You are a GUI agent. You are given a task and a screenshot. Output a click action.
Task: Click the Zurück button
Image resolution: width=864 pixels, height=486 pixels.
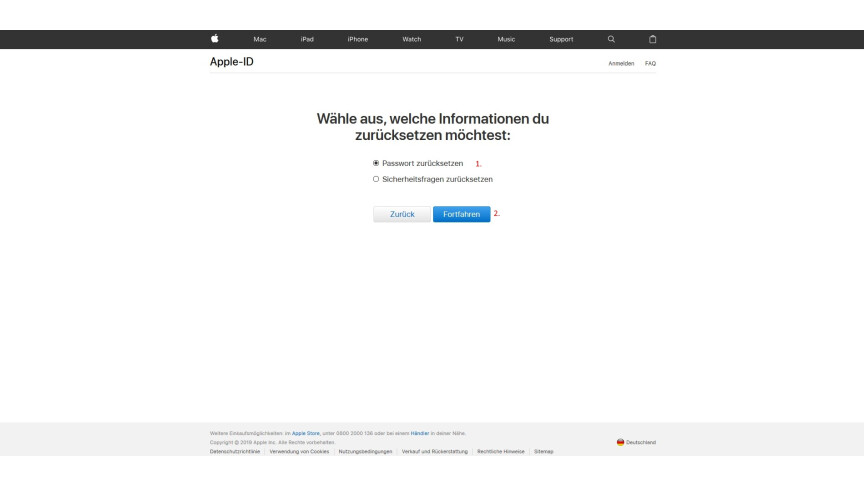click(x=402, y=214)
